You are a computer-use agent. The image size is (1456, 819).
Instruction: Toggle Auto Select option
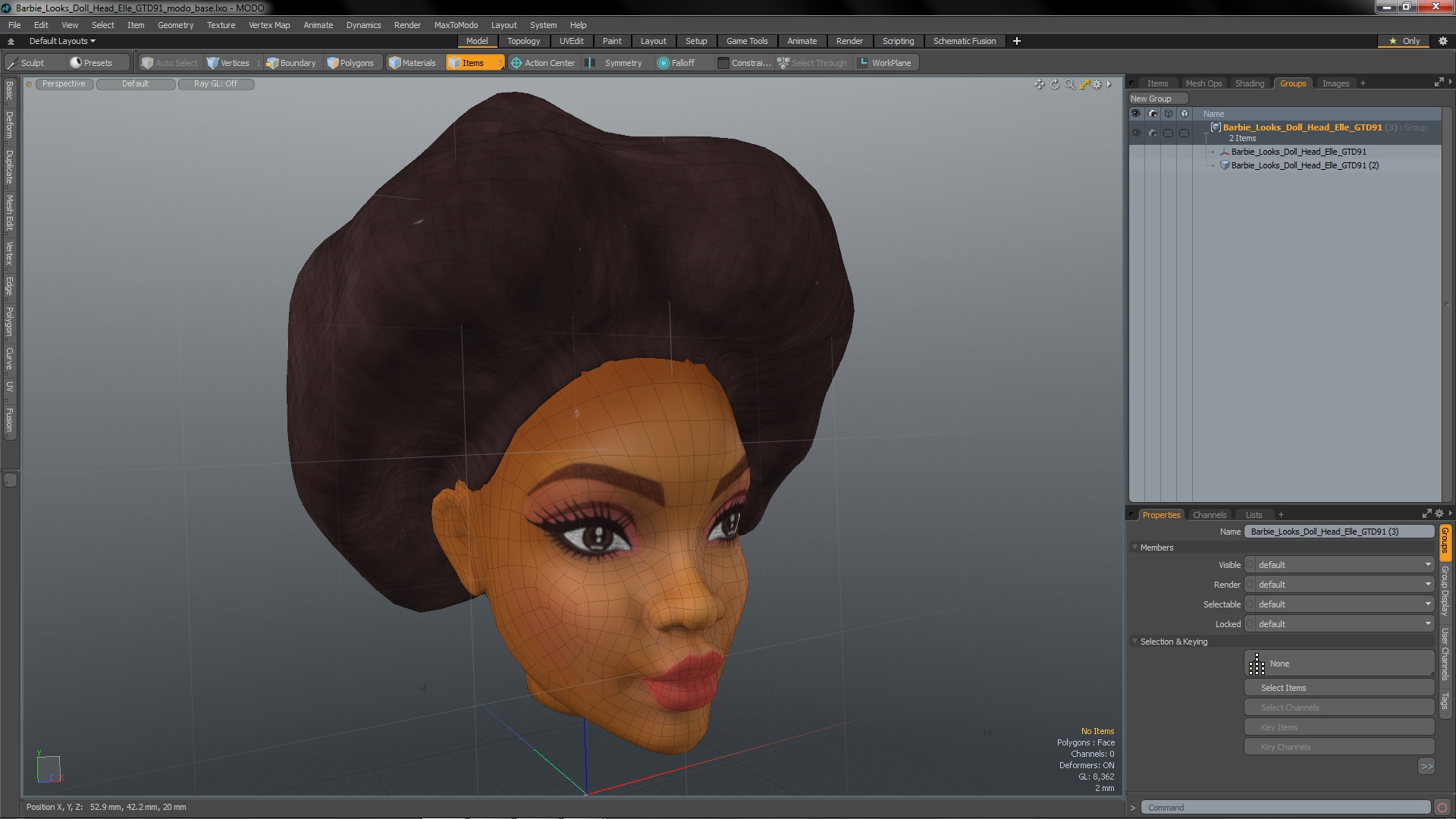click(x=170, y=63)
